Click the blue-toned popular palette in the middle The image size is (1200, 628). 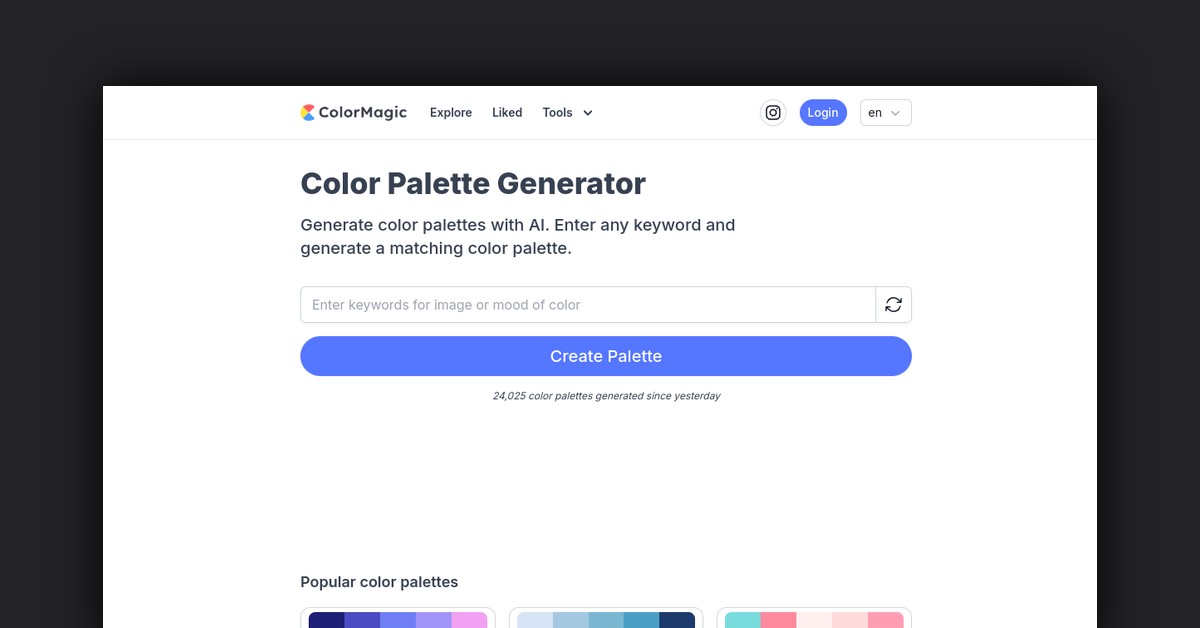tap(606, 621)
